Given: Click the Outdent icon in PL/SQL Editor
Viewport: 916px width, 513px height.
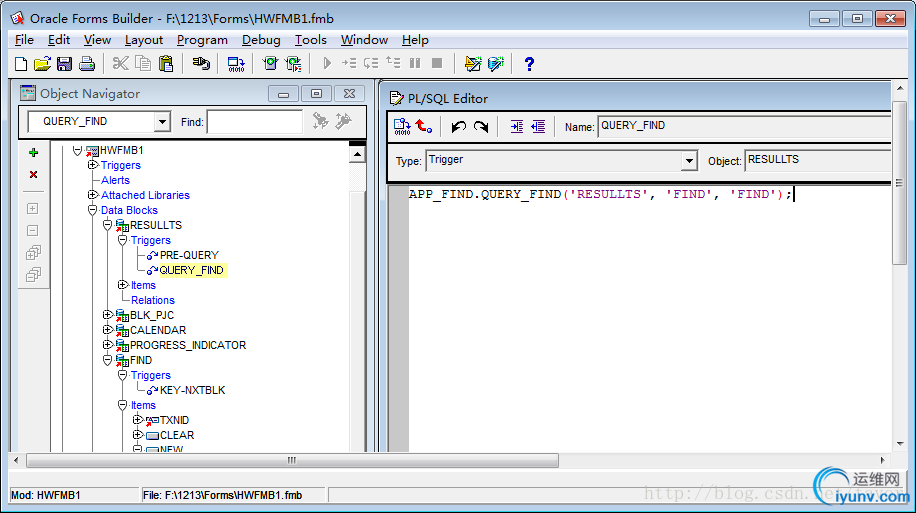Looking at the screenshot, I should (538, 127).
